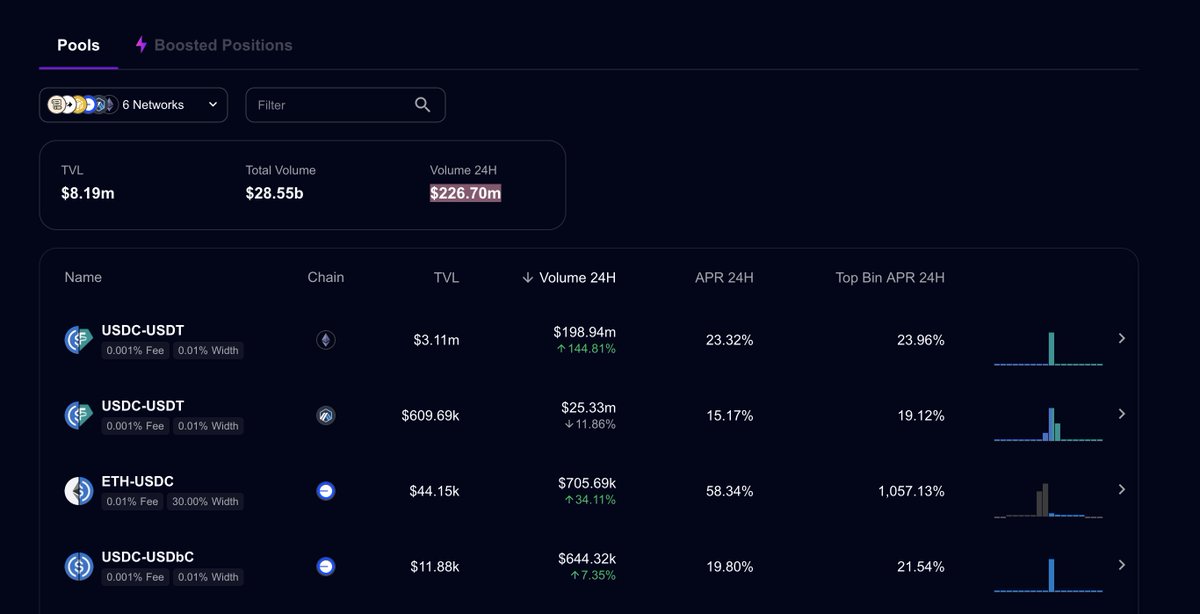Open chevron for the $3.11m USDC-USDT pool
Screen dimensions: 1200x614
coord(1122,339)
